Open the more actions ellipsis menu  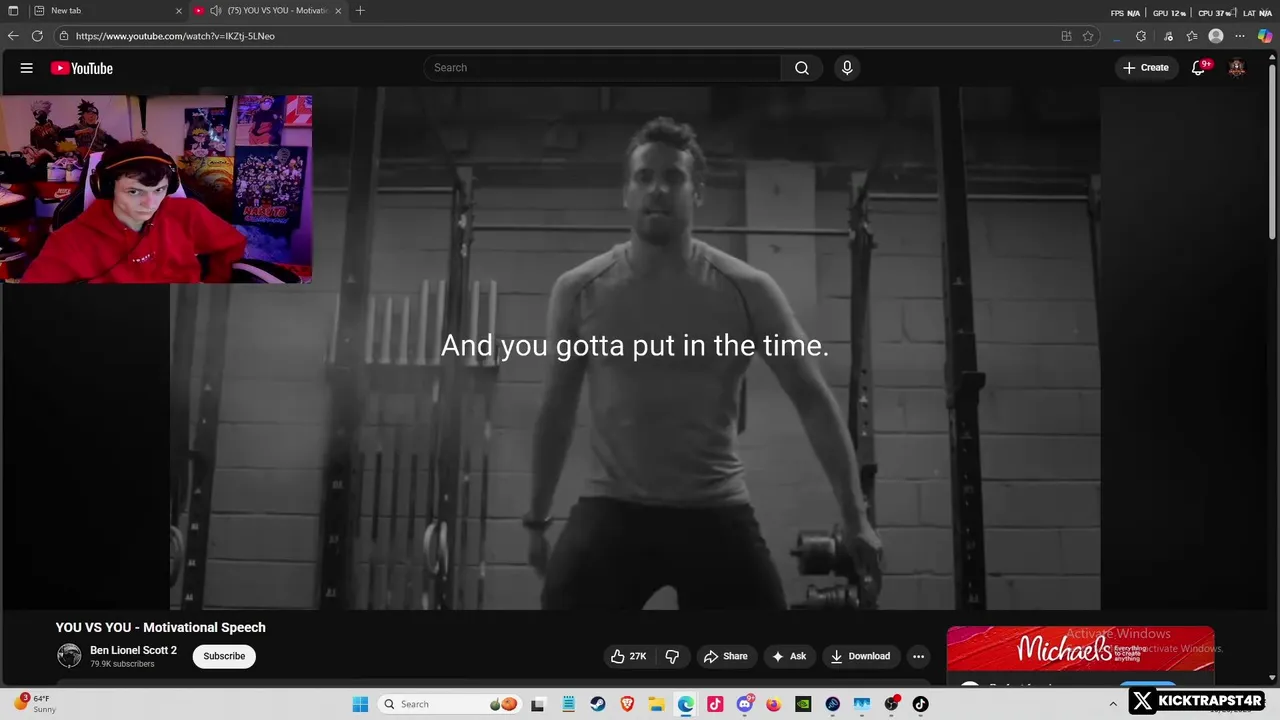918,656
